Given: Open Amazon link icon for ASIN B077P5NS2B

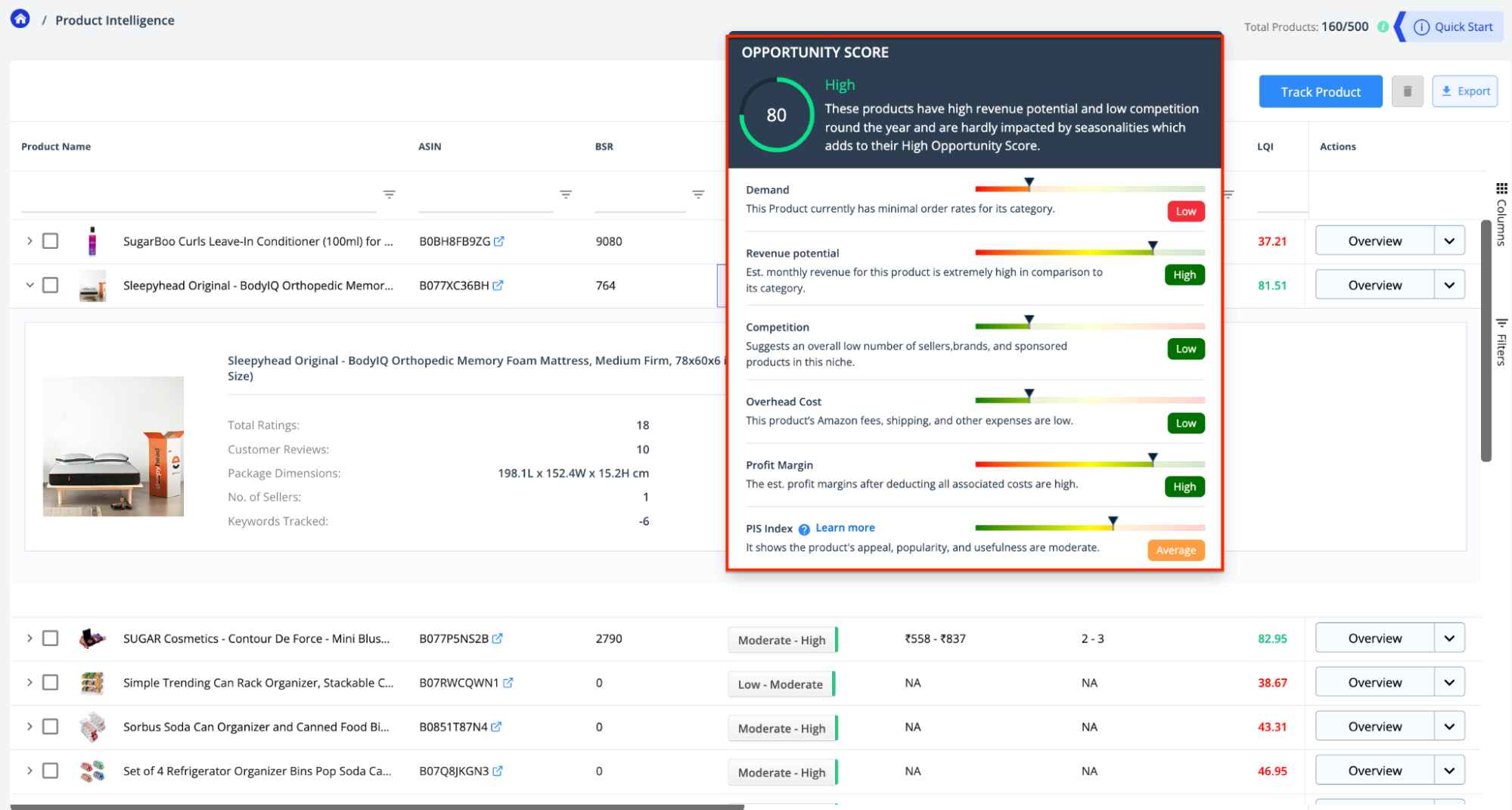Looking at the screenshot, I should point(498,638).
